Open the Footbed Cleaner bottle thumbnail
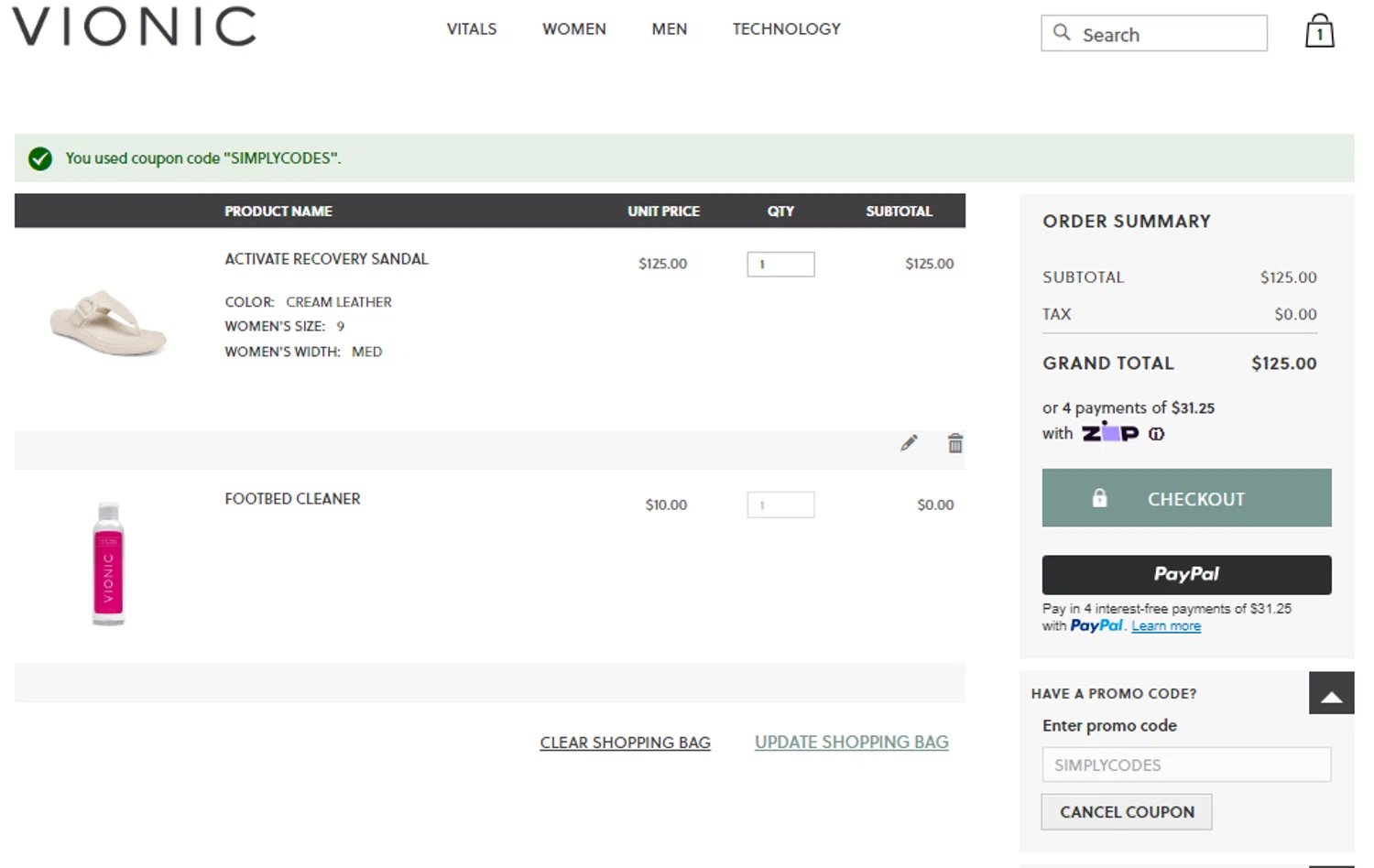 coord(108,563)
